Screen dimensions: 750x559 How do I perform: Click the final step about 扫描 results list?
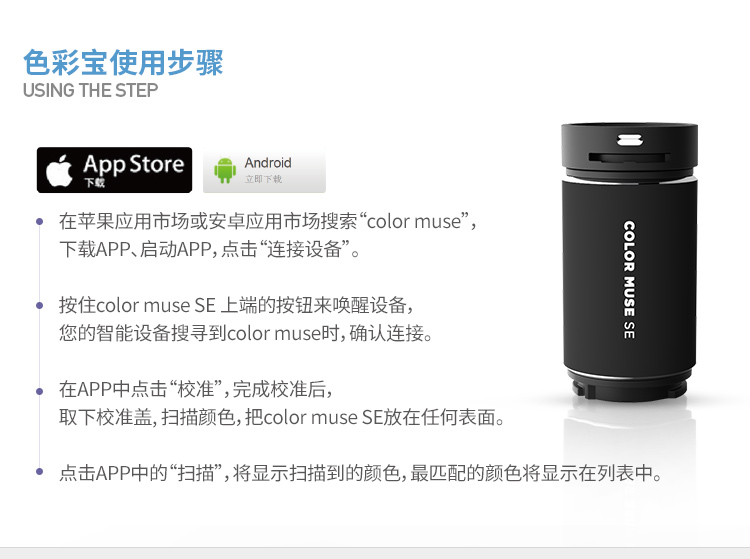[x=361, y=473]
